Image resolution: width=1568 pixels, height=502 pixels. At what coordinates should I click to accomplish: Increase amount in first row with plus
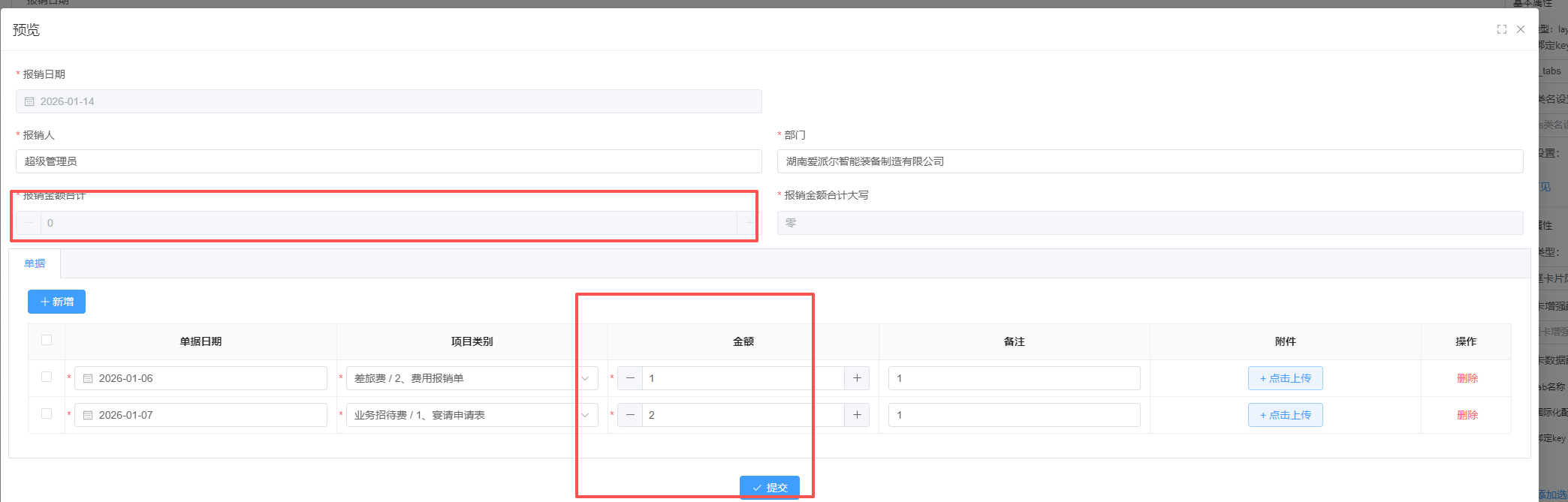pos(857,378)
